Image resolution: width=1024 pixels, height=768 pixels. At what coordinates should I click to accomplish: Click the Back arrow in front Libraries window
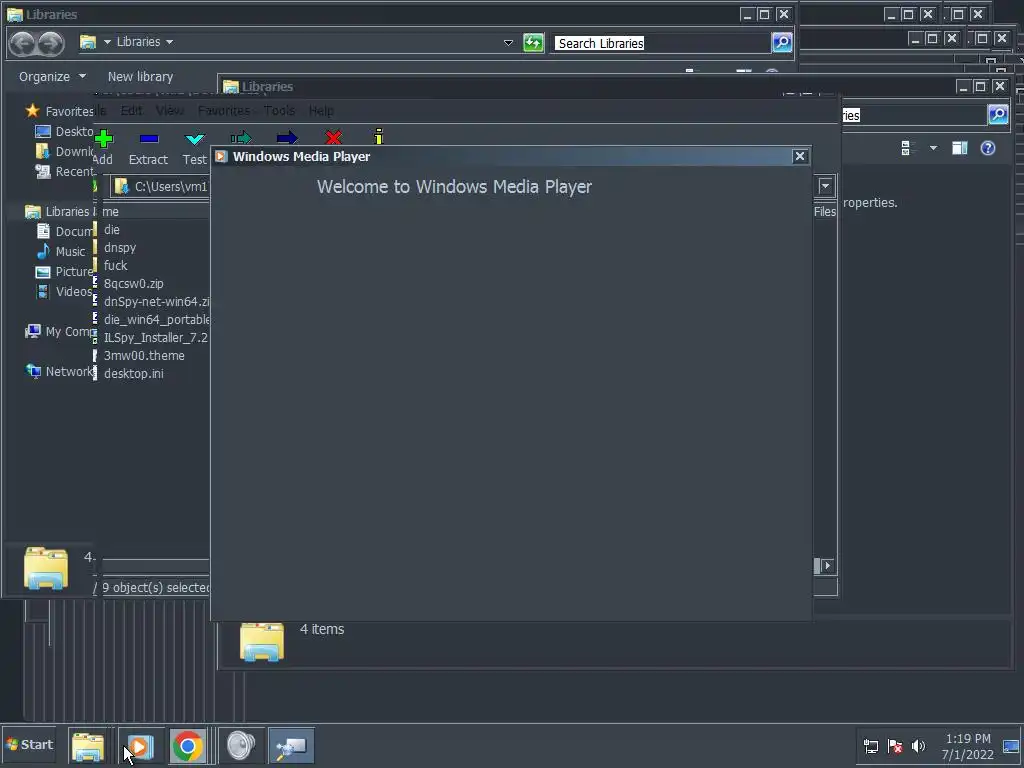tap(23, 43)
